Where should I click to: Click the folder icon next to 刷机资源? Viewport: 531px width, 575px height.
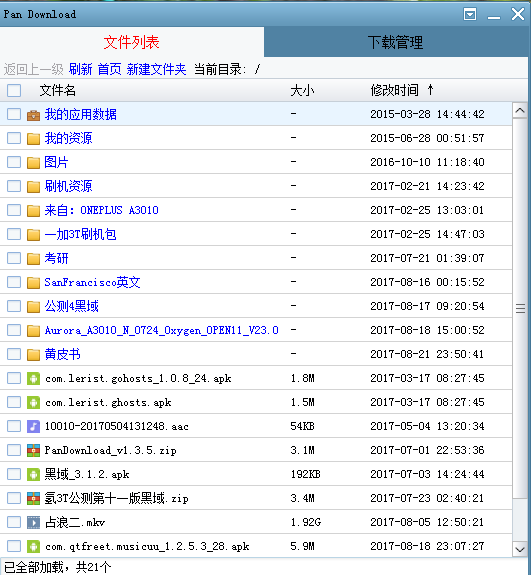[x=33, y=187]
